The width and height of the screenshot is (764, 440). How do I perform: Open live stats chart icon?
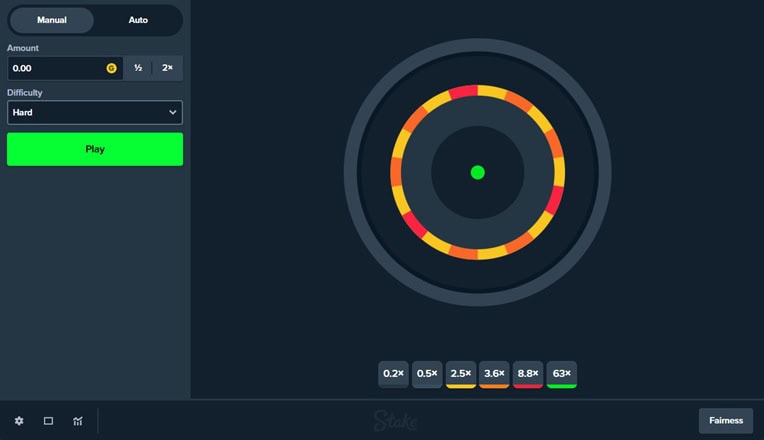[x=77, y=421]
